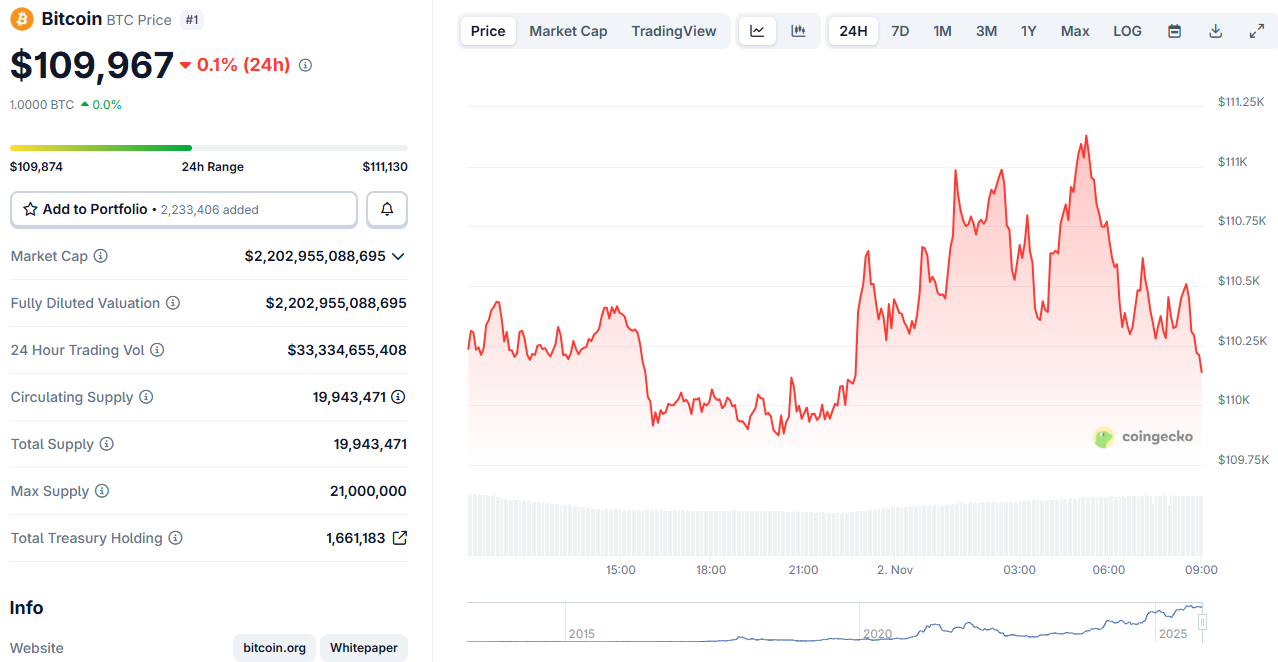Viewport: 1278px width, 662px height.
Task: Expand chart to fullscreen
Action: pyautogui.click(x=1257, y=31)
